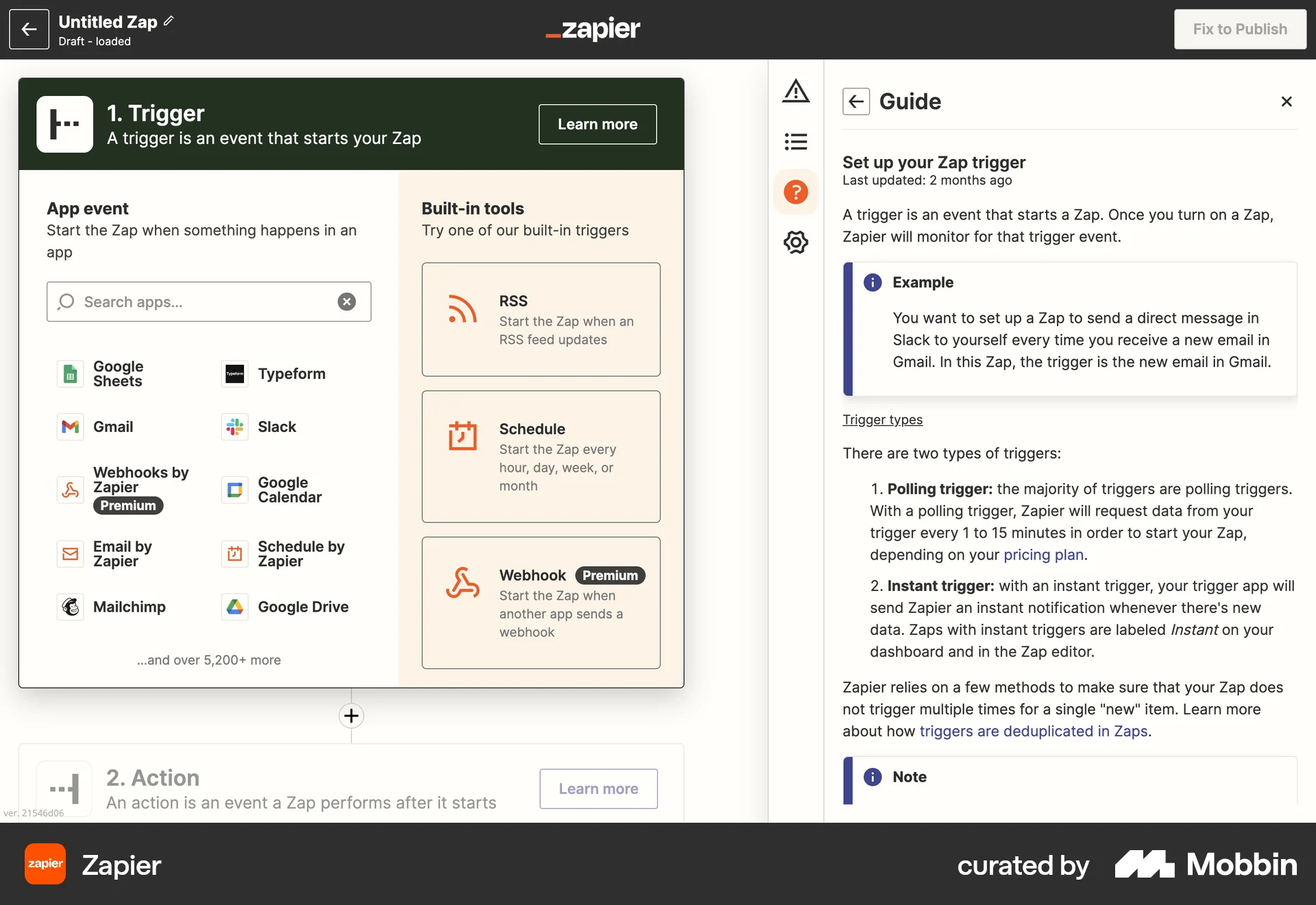Open the Trigger types link

tap(882, 420)
